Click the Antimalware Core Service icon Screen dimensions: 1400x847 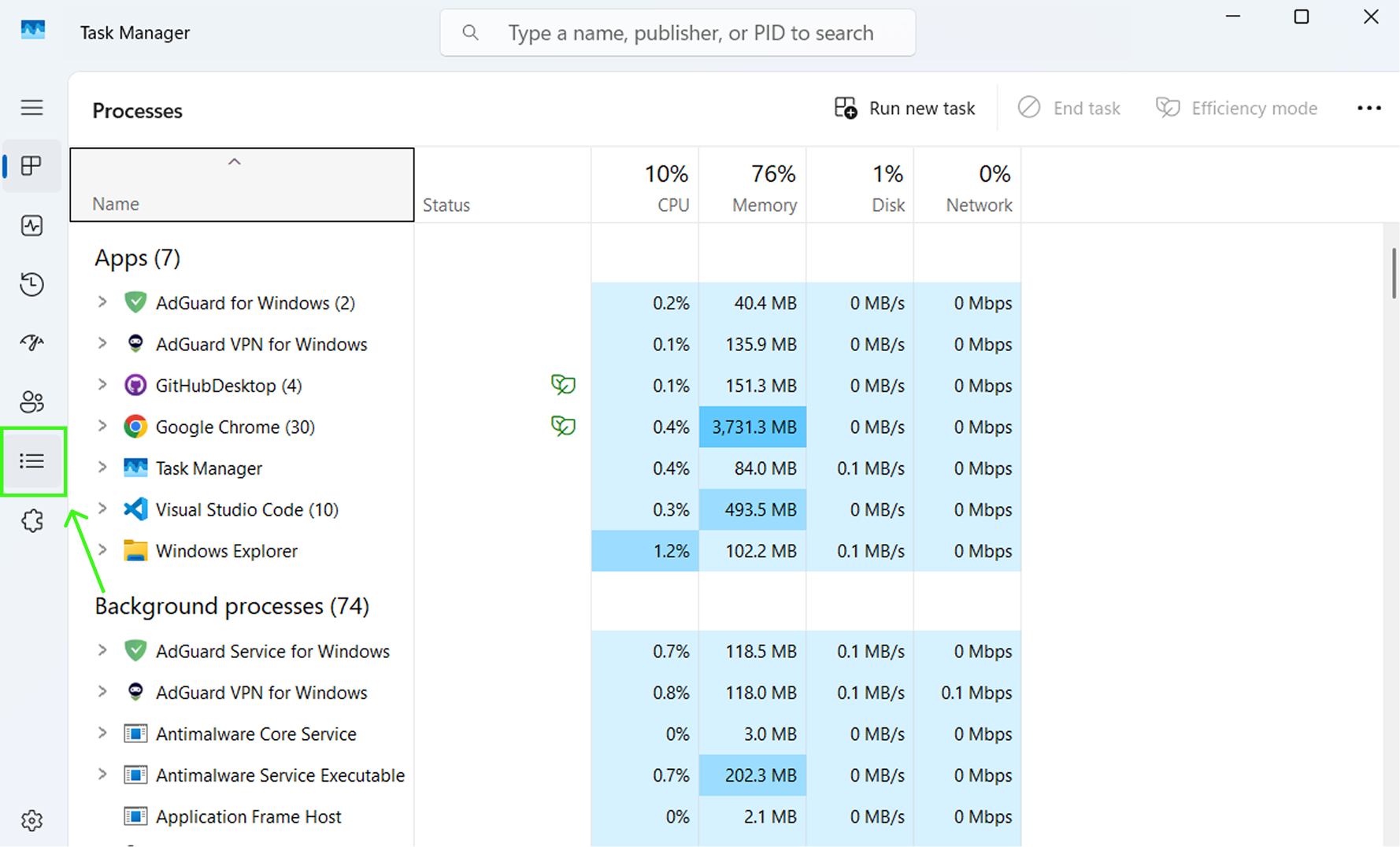point(135,734)
